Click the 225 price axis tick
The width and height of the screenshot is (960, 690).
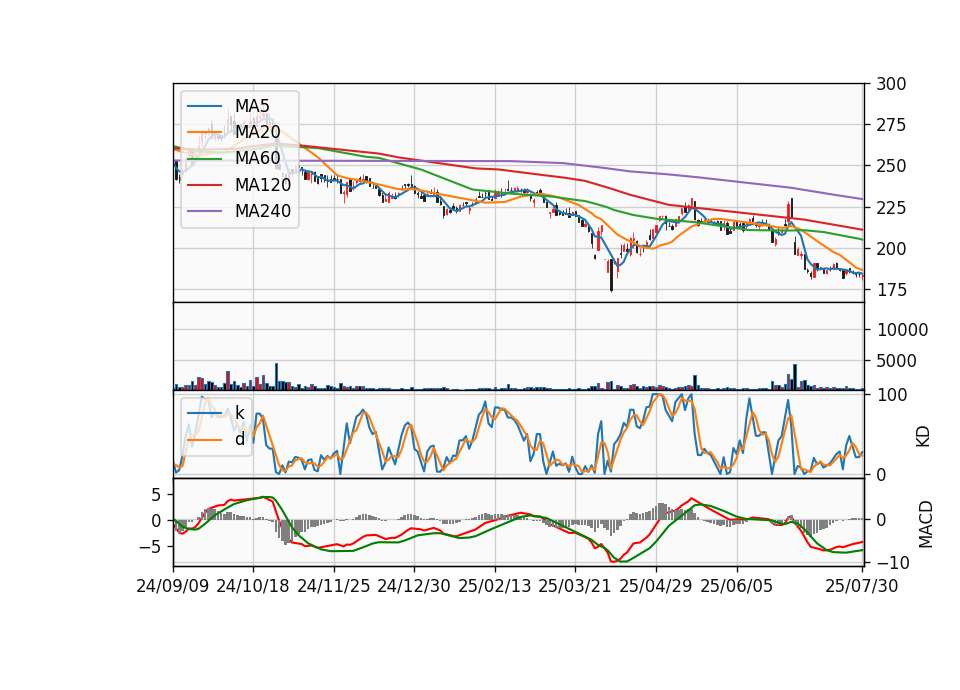point(891,208)
